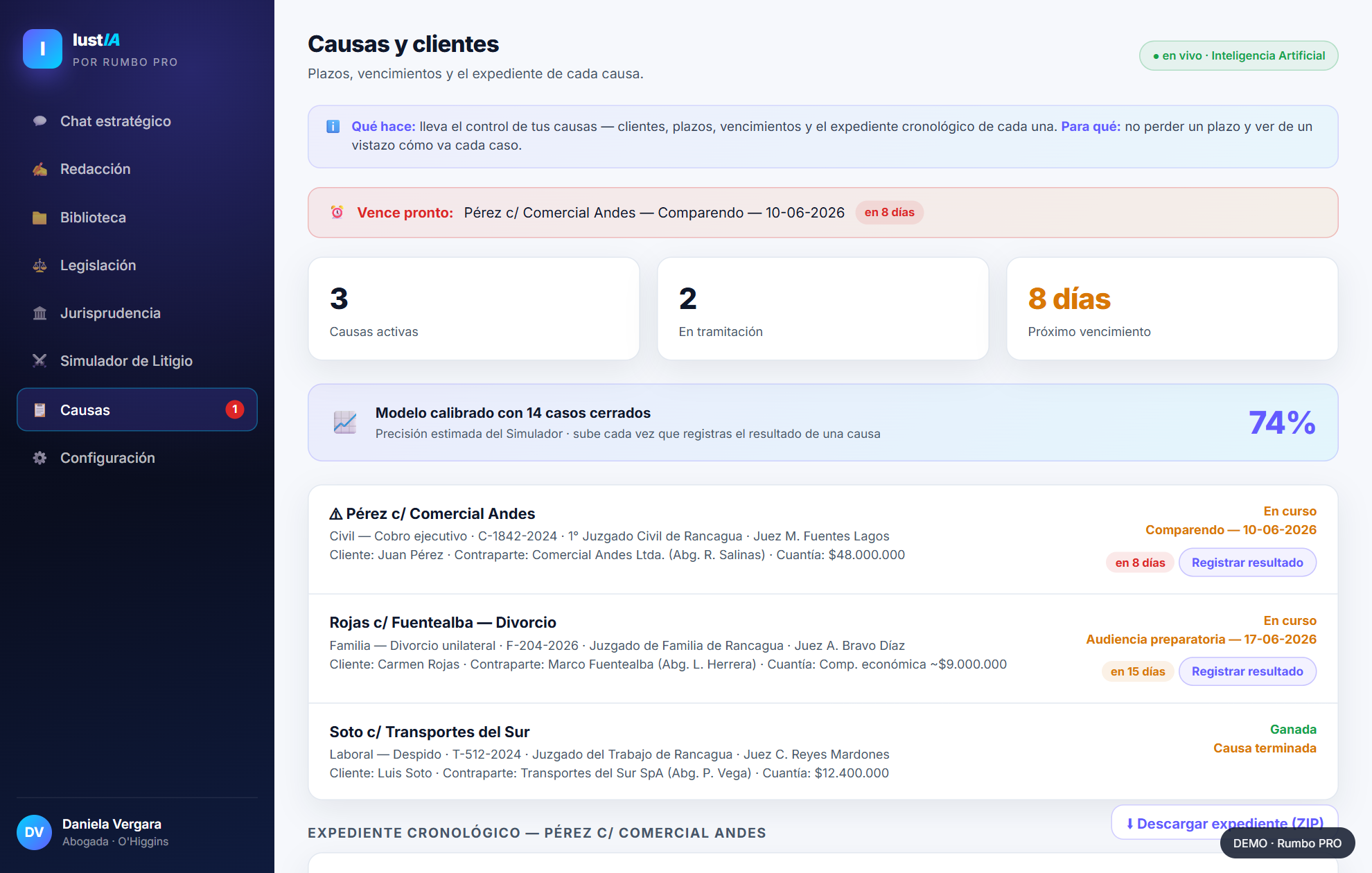This screenshot has height=873, width=1372.
Task: Select the Causas menu item
Action: click(137, 409)
